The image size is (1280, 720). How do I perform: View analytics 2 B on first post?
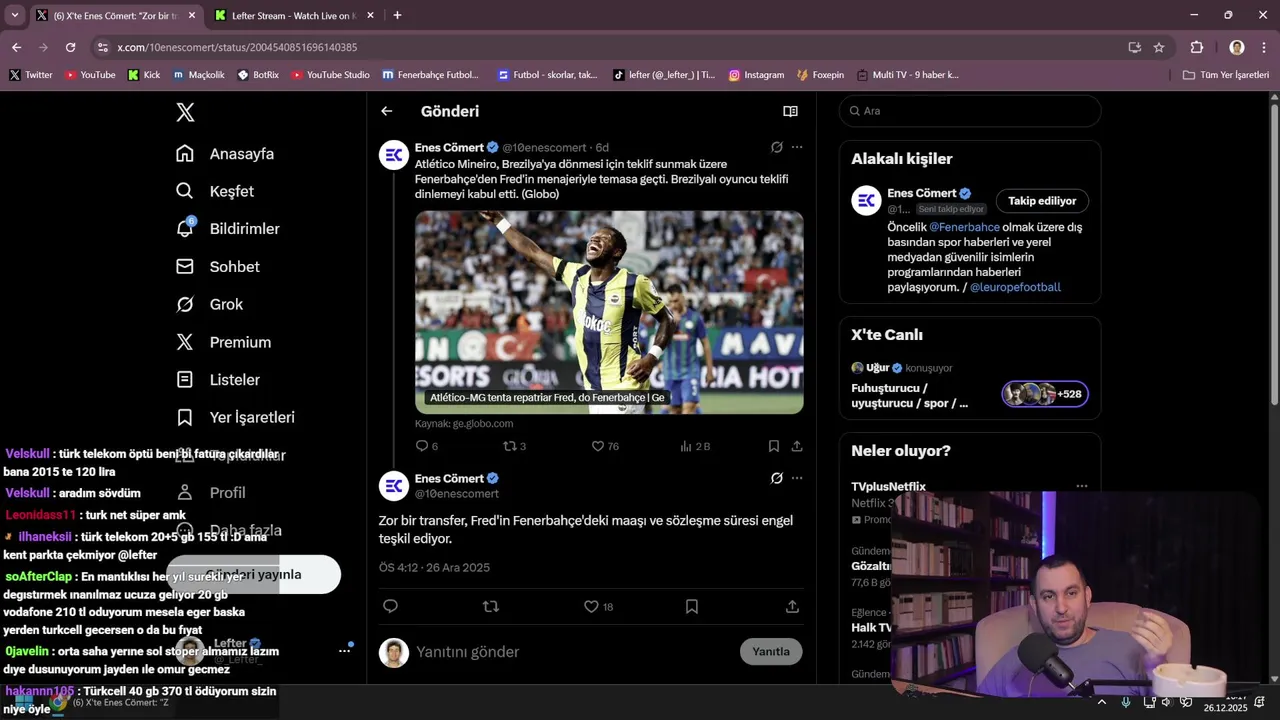tap(695, 446)
